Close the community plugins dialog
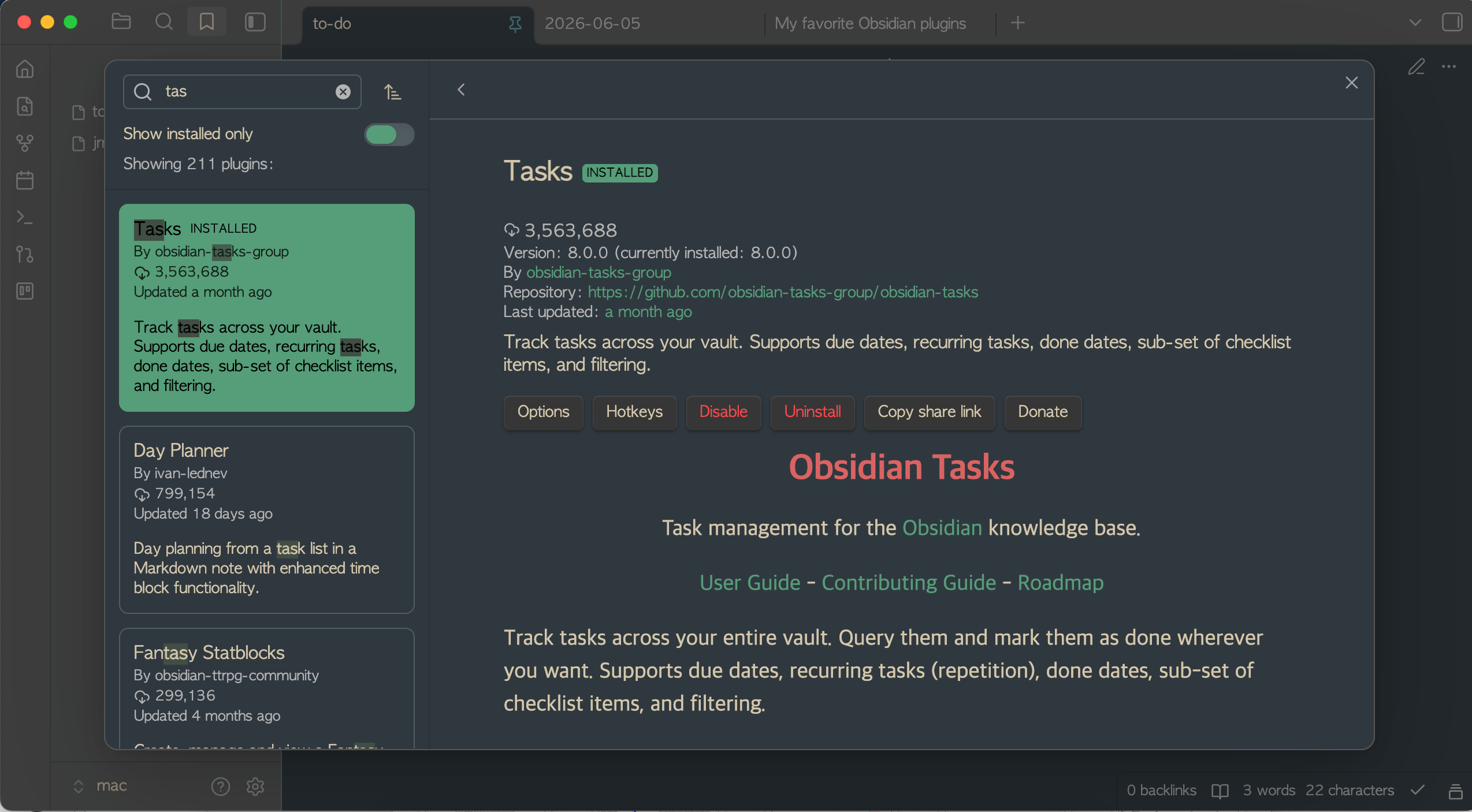This screenshot has height=812, width=1472. coord(1351,83)
